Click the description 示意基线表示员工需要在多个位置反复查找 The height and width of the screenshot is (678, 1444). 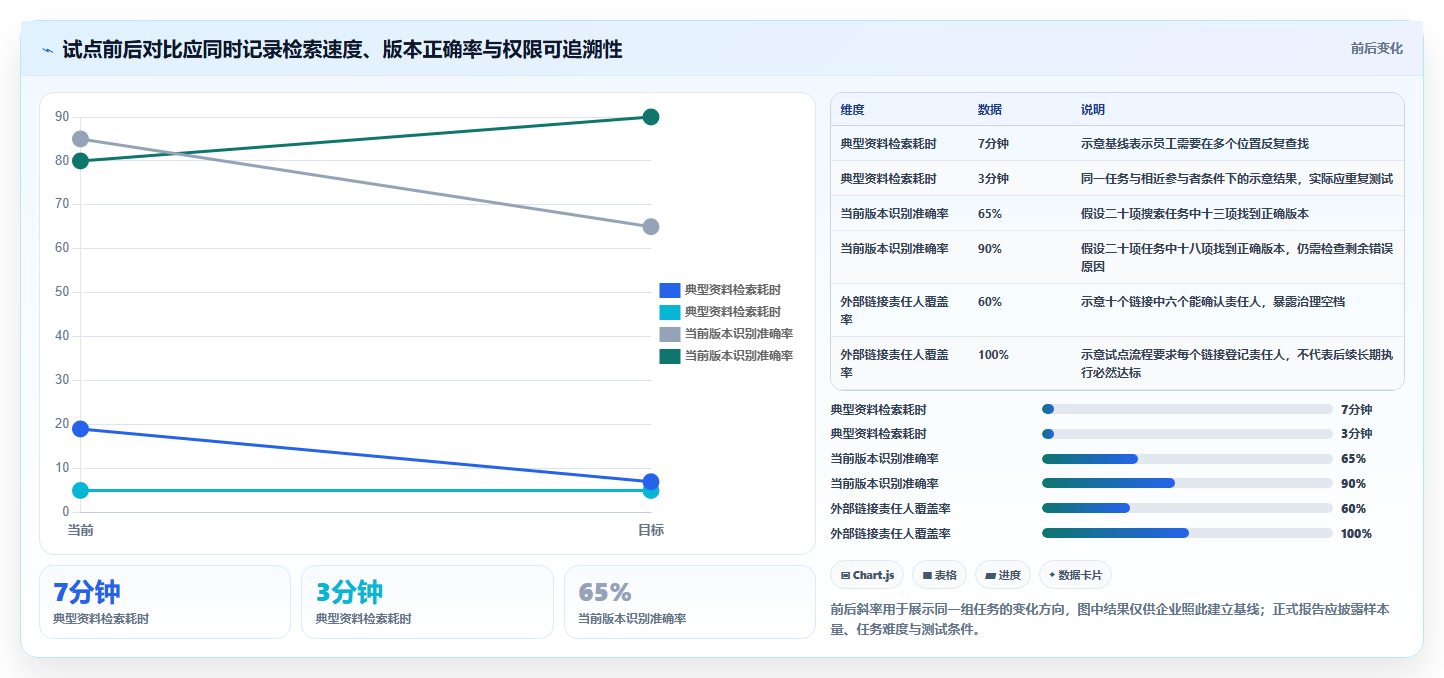pyautogui.click(x=1195, y=144)
